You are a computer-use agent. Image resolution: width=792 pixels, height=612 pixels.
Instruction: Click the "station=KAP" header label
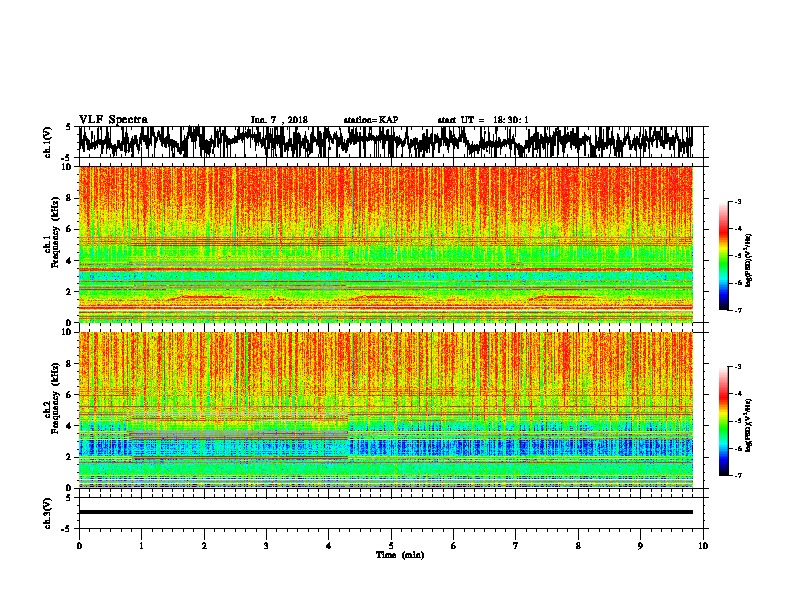(371, 120)
